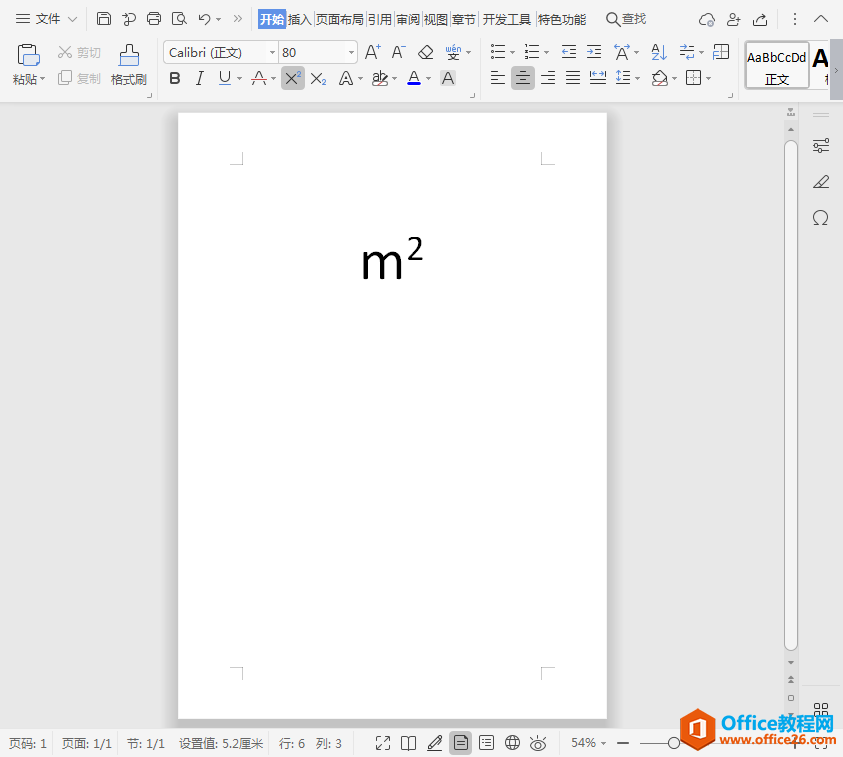The image size is (843, 757).
Task: Switch to Reading view icon
Action: [x=409, y=743]
